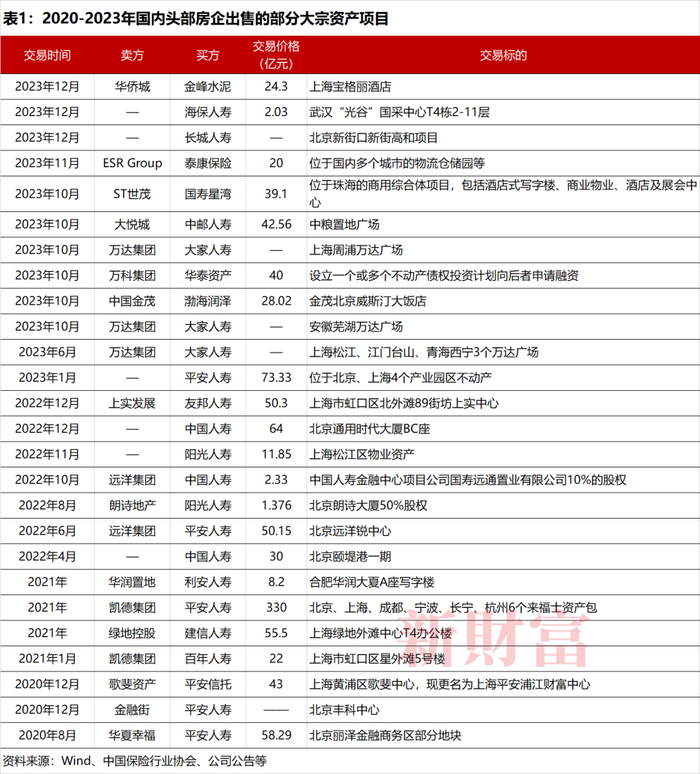Image resolution: width=700 pixels, height=774 pixels.
Task: Click buyer cell '金峰水泥'
Action: pos(207,87)
